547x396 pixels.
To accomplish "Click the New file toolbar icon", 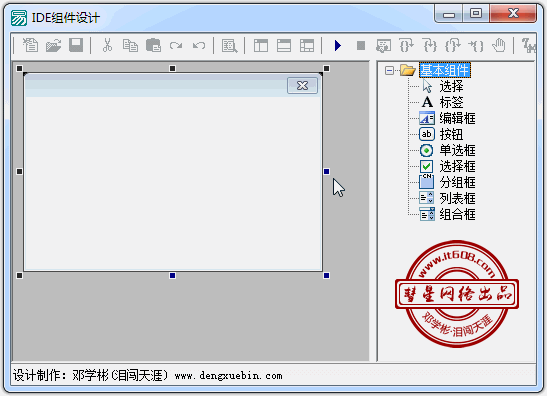I will coord(30,45).
